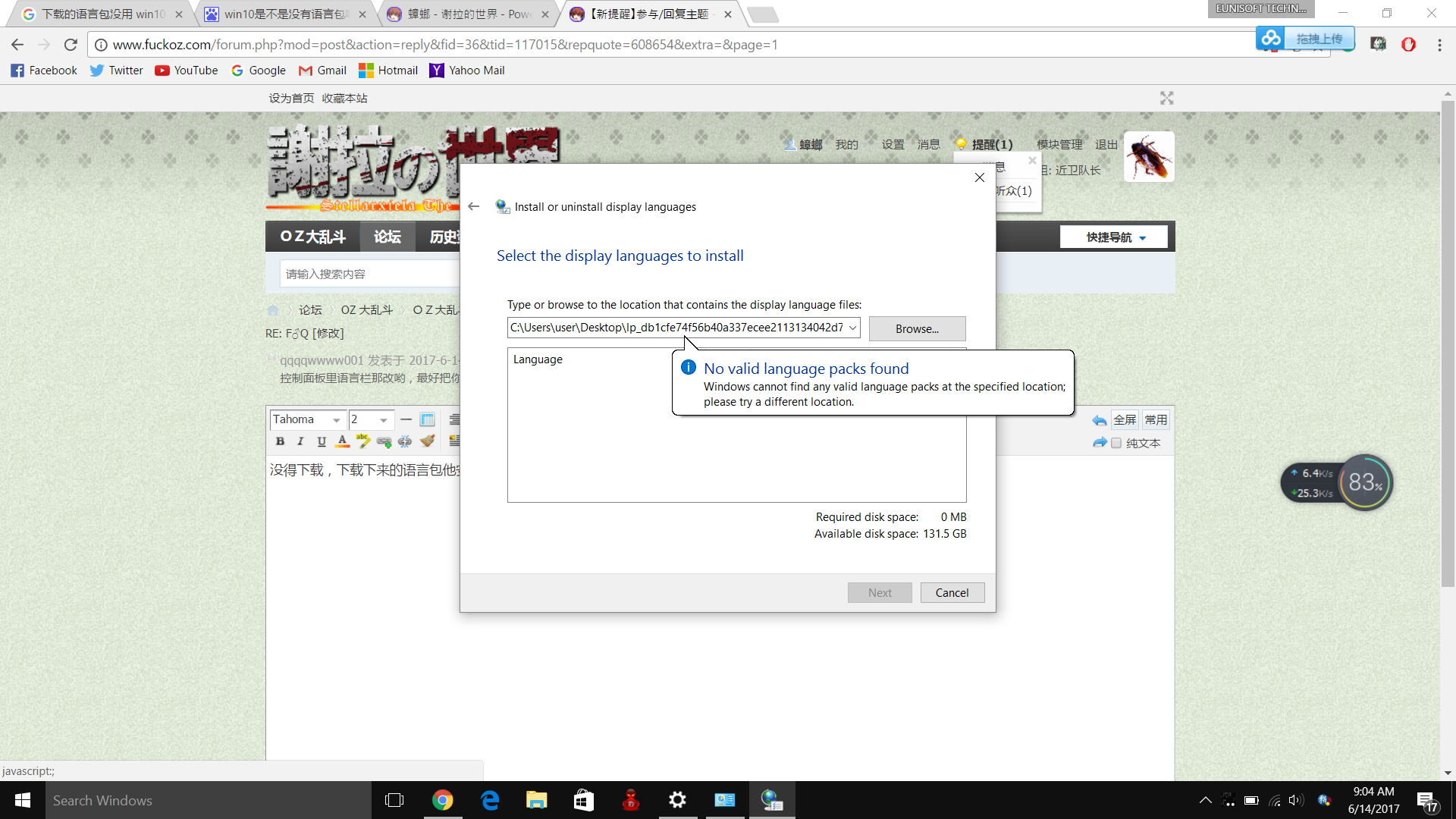Open the OZ大乱斗 nav tab
1456x819 pixels.
313,237
